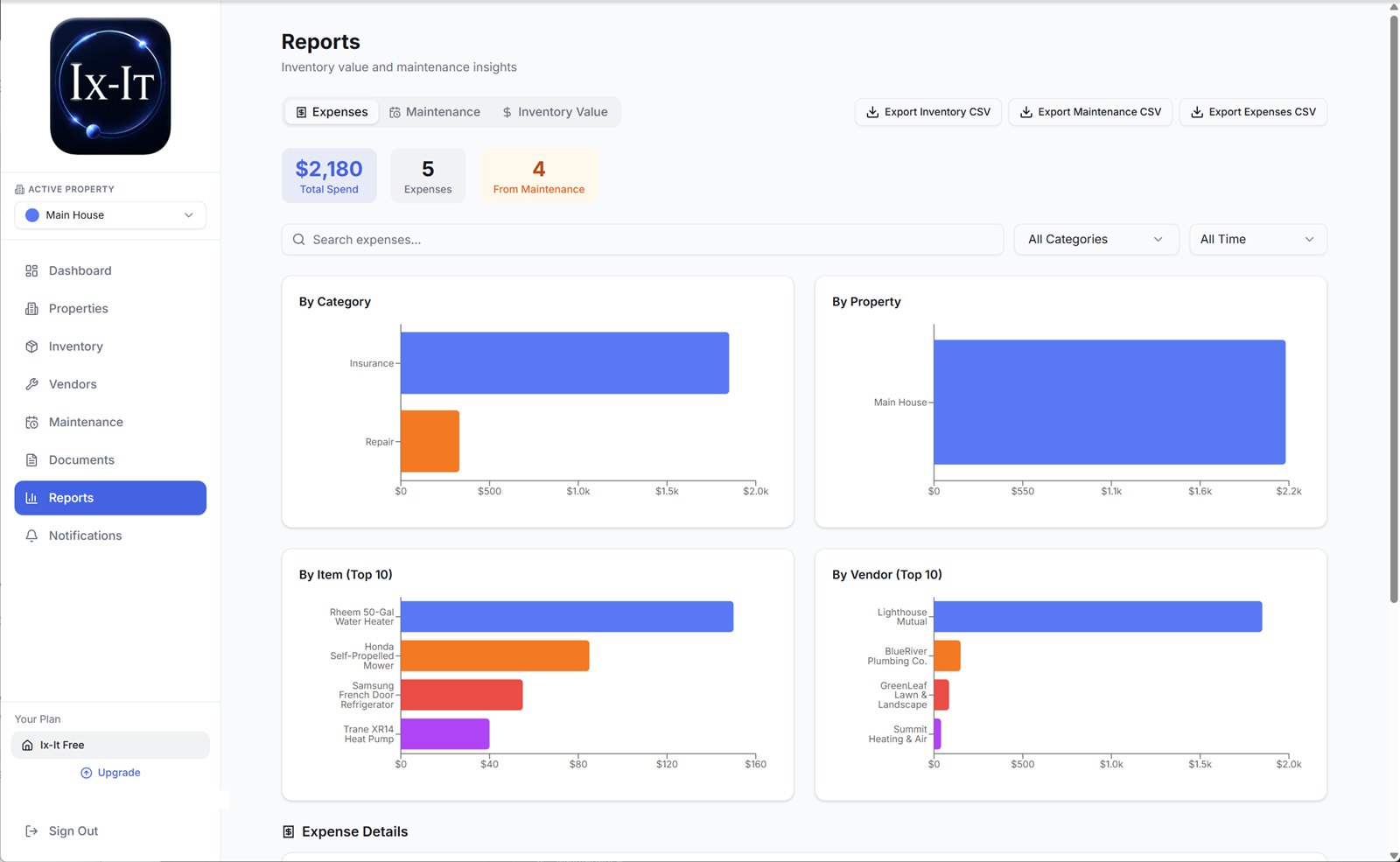Click the chevron on Main House selector
The height and width of the screenshot is (862, 1400).
point(188,215)
